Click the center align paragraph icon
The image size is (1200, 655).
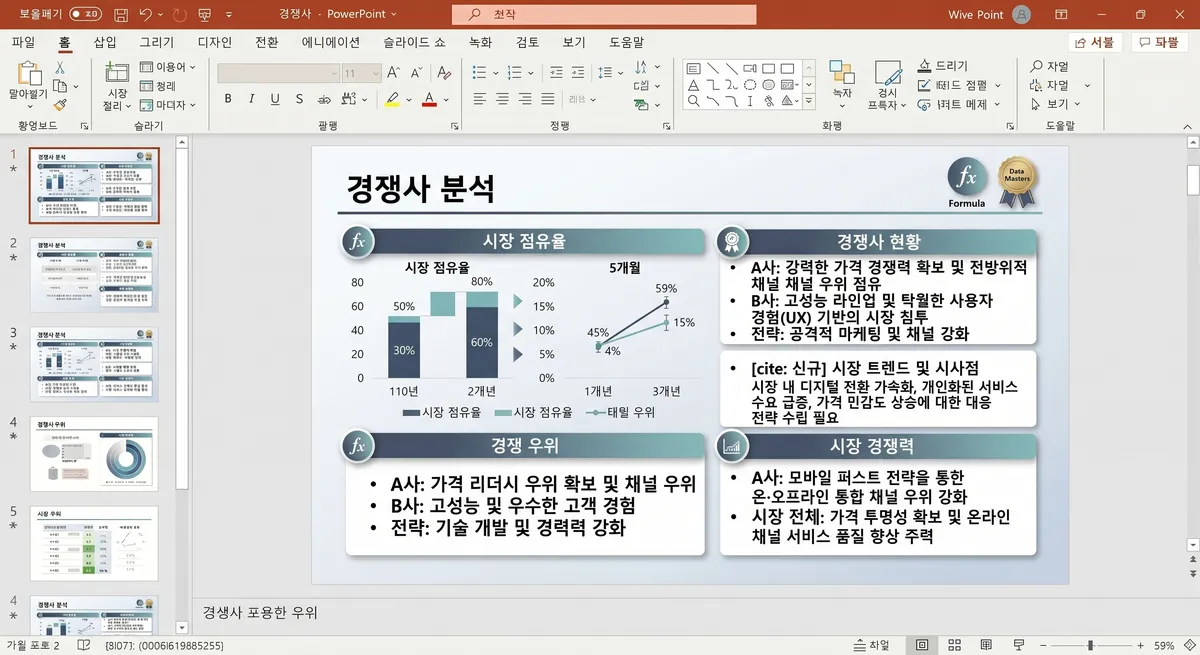pos(504,99)
